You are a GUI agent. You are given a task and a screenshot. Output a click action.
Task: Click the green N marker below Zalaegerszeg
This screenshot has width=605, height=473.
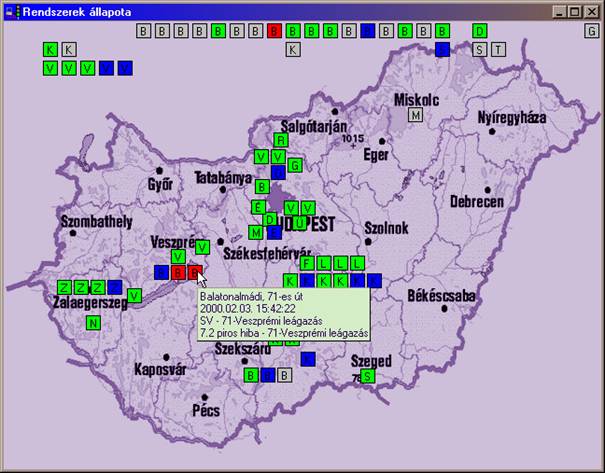click(93, 323)
